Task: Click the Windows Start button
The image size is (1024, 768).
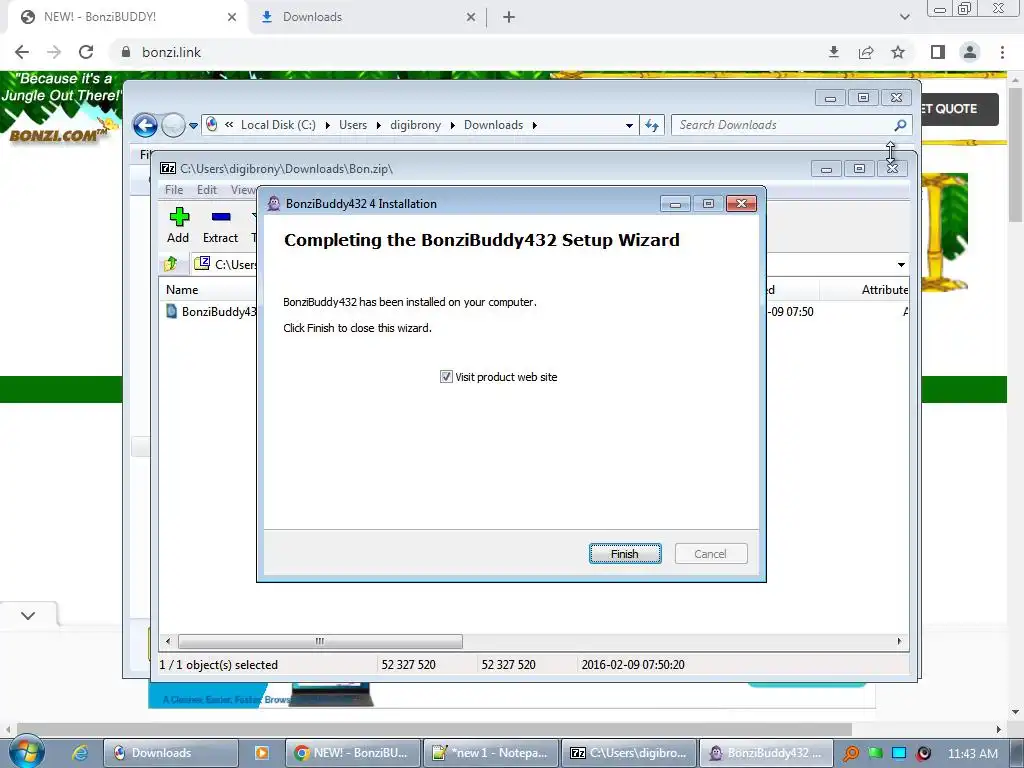Action: 25,752
